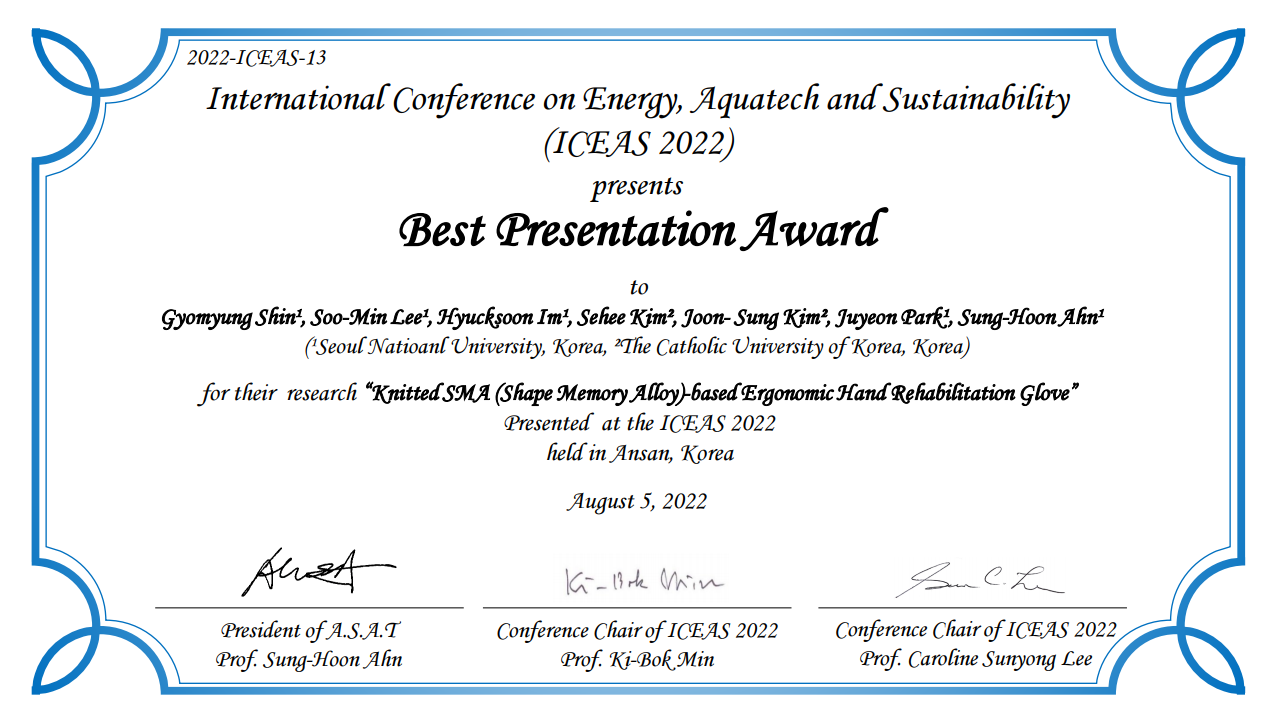Viewport: 1275px width, 714px height.
Task: Click 'Prof. Ki-Bok Min' name
Action: 637,660
